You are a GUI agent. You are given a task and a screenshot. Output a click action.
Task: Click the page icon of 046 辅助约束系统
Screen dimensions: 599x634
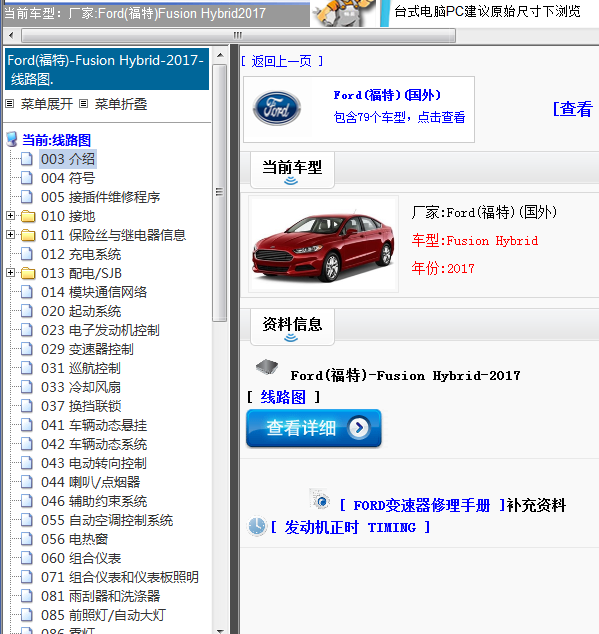pos(27,501)
